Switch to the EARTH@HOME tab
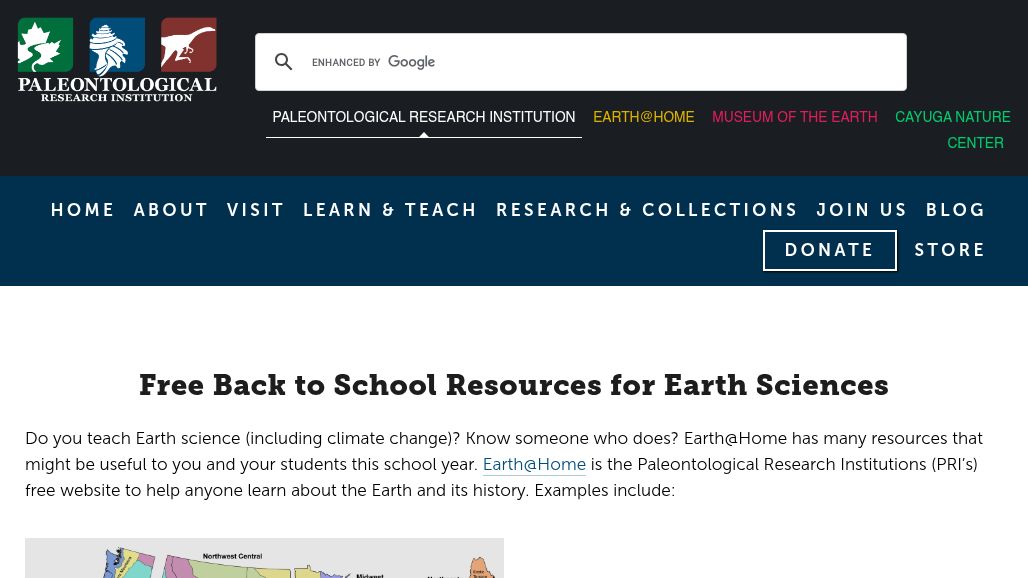This screenshot has height=578, width=1028. pyautogui.click(x=643, y=117)
